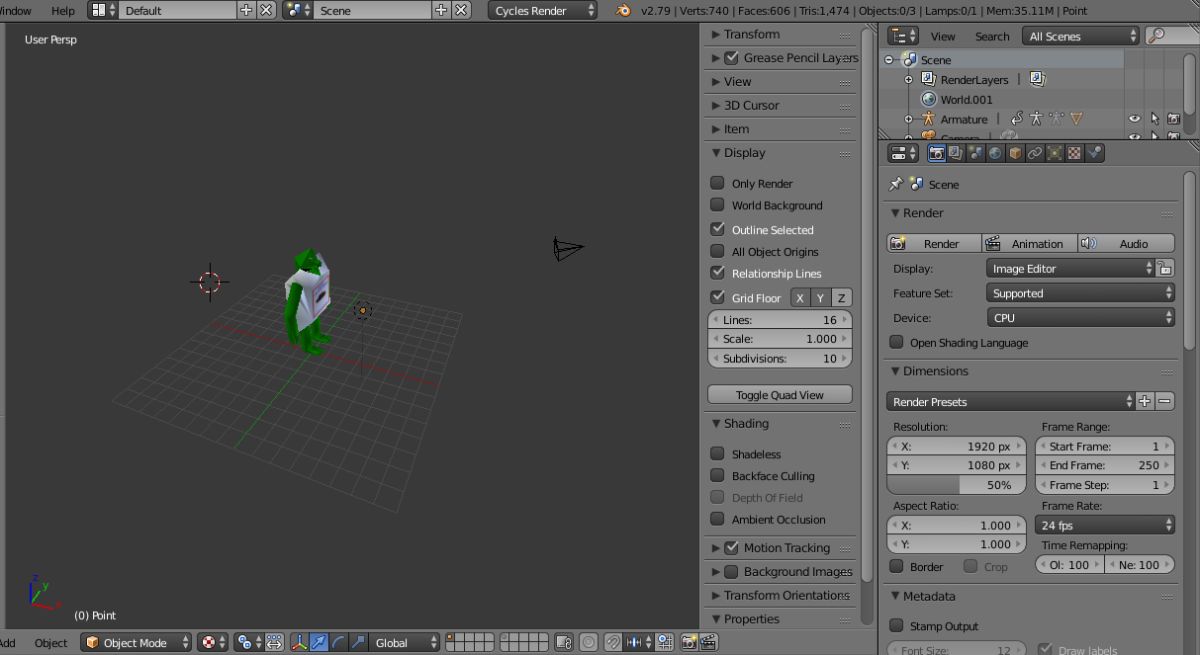Image resolution: width=1200 pixels, height=655 pixels.
Task: Click the manipulate center points icon
Action: (273, 642)
